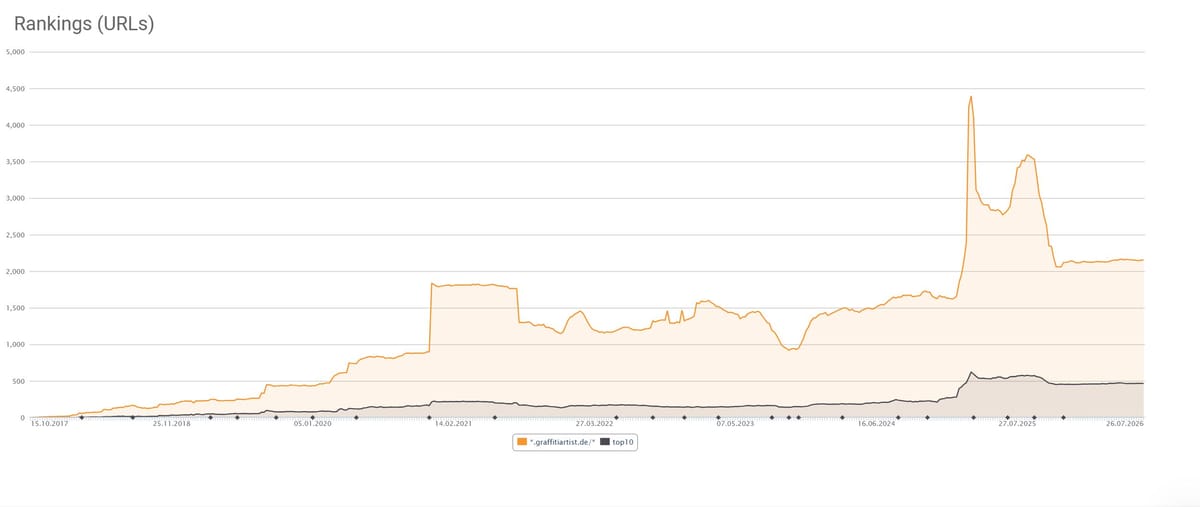Select the event marker above the 27.07.2025 date

[x=1008, y=417]
